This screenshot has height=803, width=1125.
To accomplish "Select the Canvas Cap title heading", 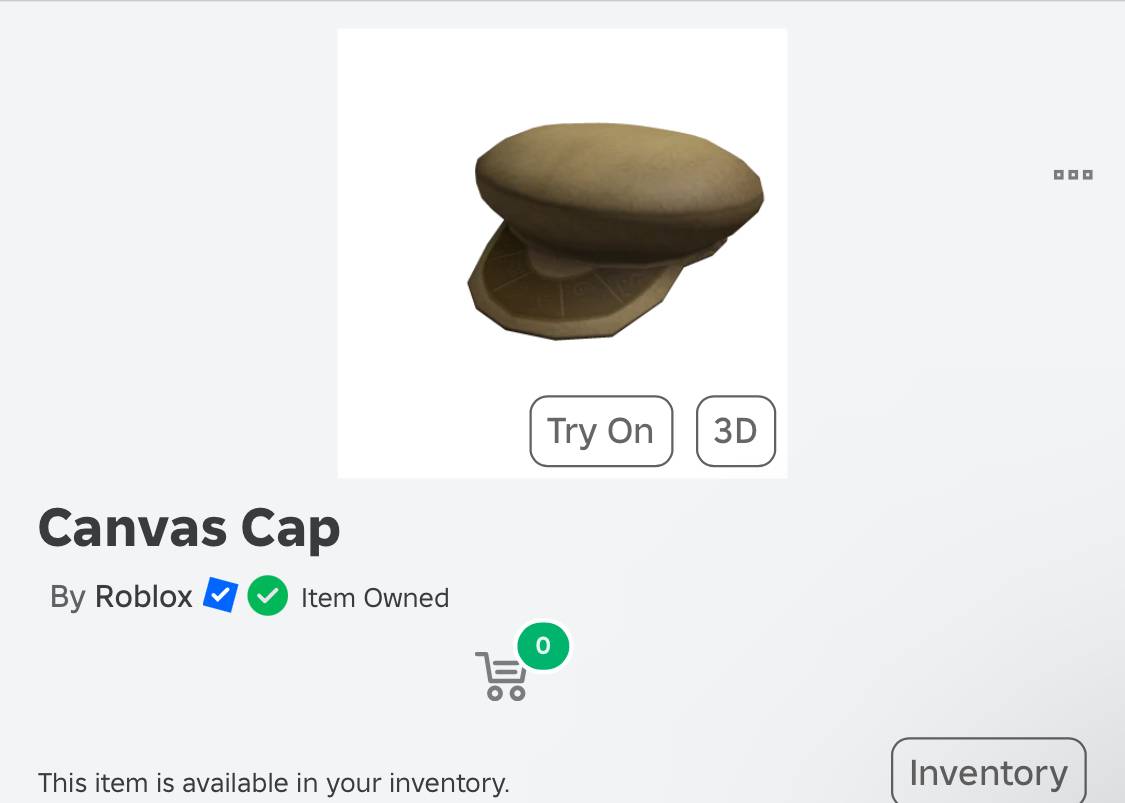I will (x=189, y=529).
